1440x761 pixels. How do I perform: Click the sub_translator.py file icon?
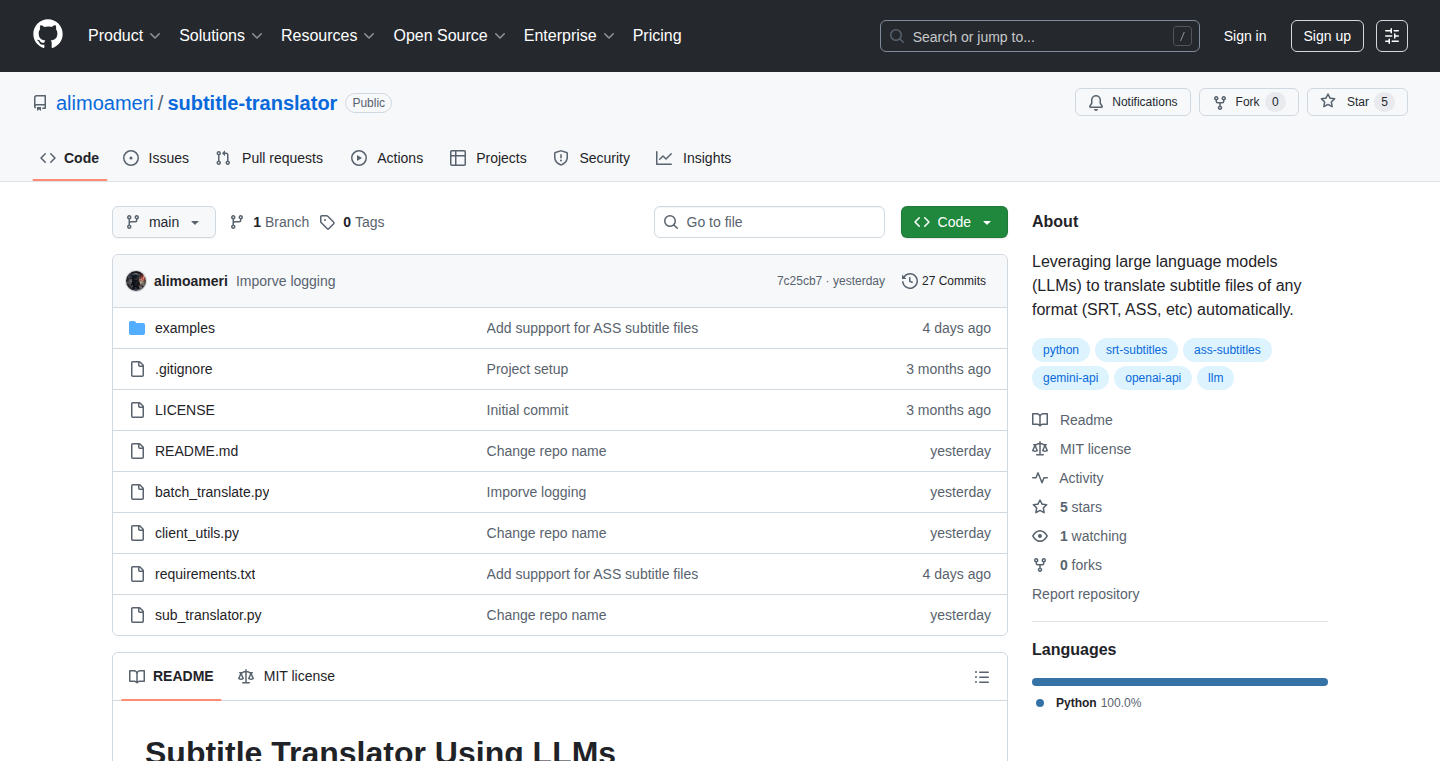click(137, 615)
